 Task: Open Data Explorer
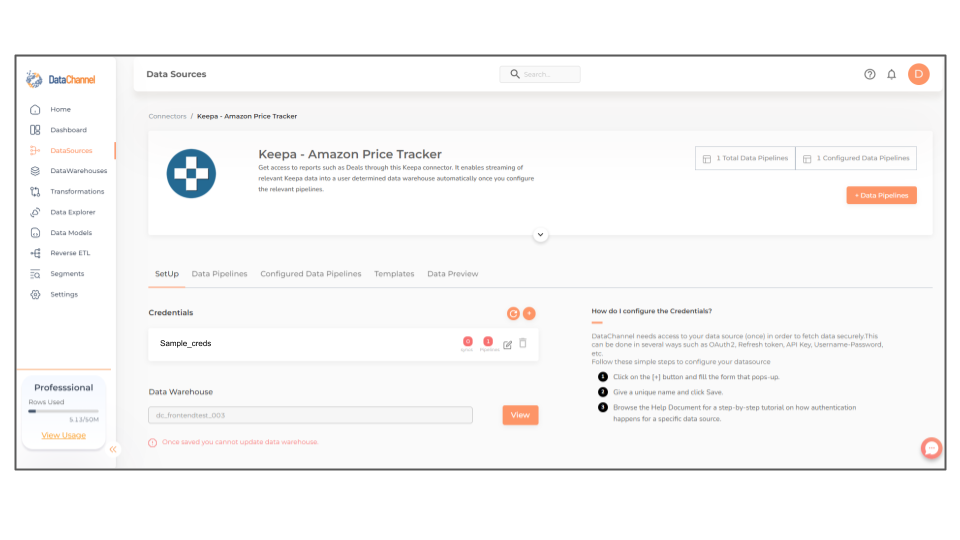pos(73,212)
